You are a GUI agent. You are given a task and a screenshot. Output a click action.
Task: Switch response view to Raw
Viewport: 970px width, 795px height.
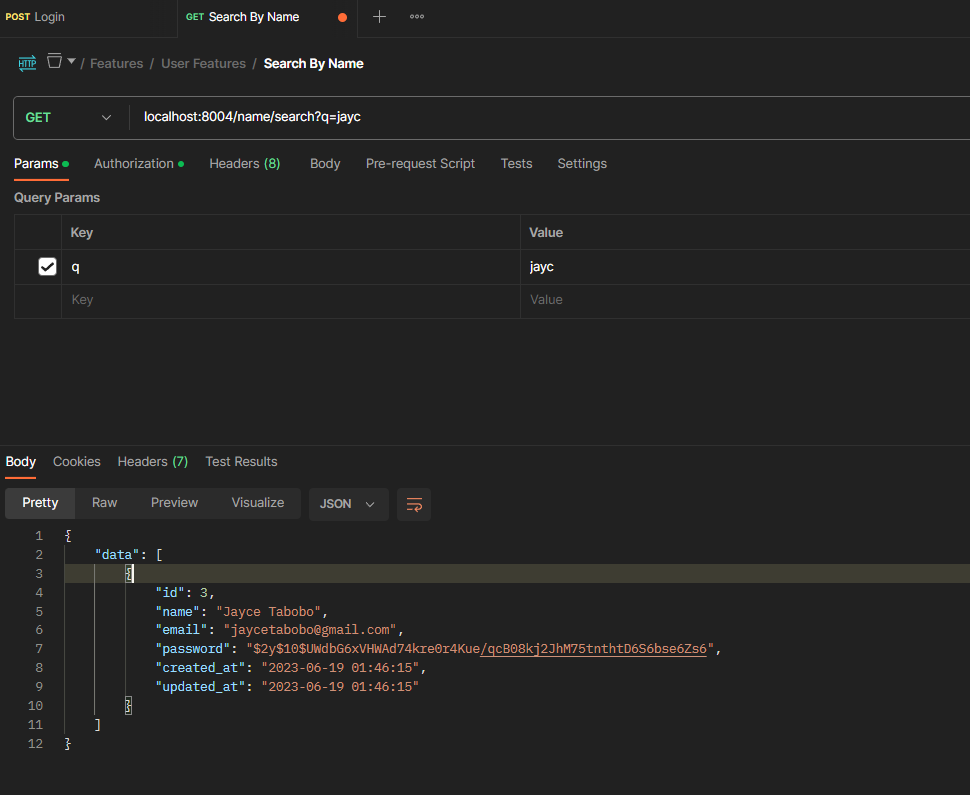pos(105,503)
